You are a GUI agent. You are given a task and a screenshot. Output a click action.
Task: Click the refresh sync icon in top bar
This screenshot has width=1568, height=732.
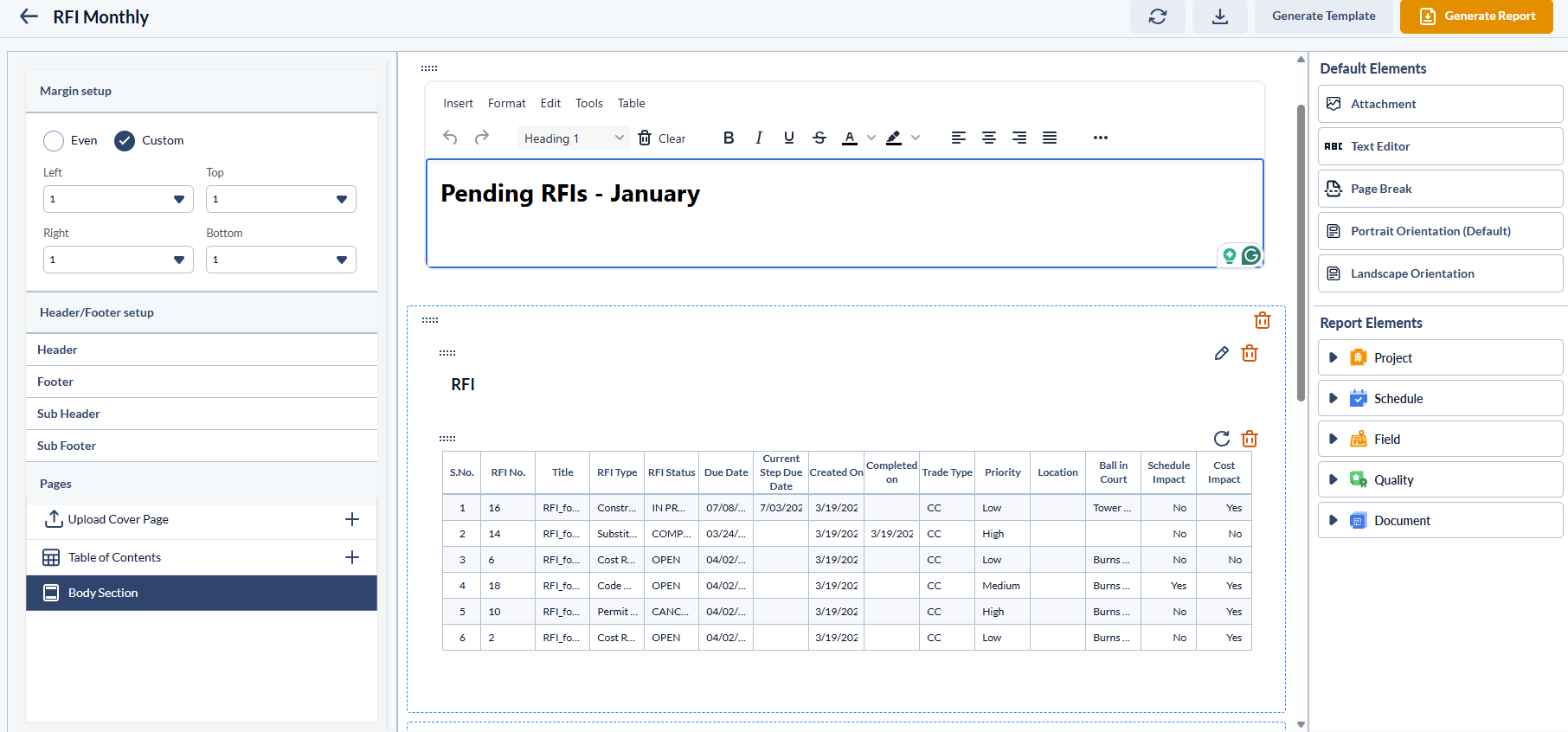point(1158,16)
